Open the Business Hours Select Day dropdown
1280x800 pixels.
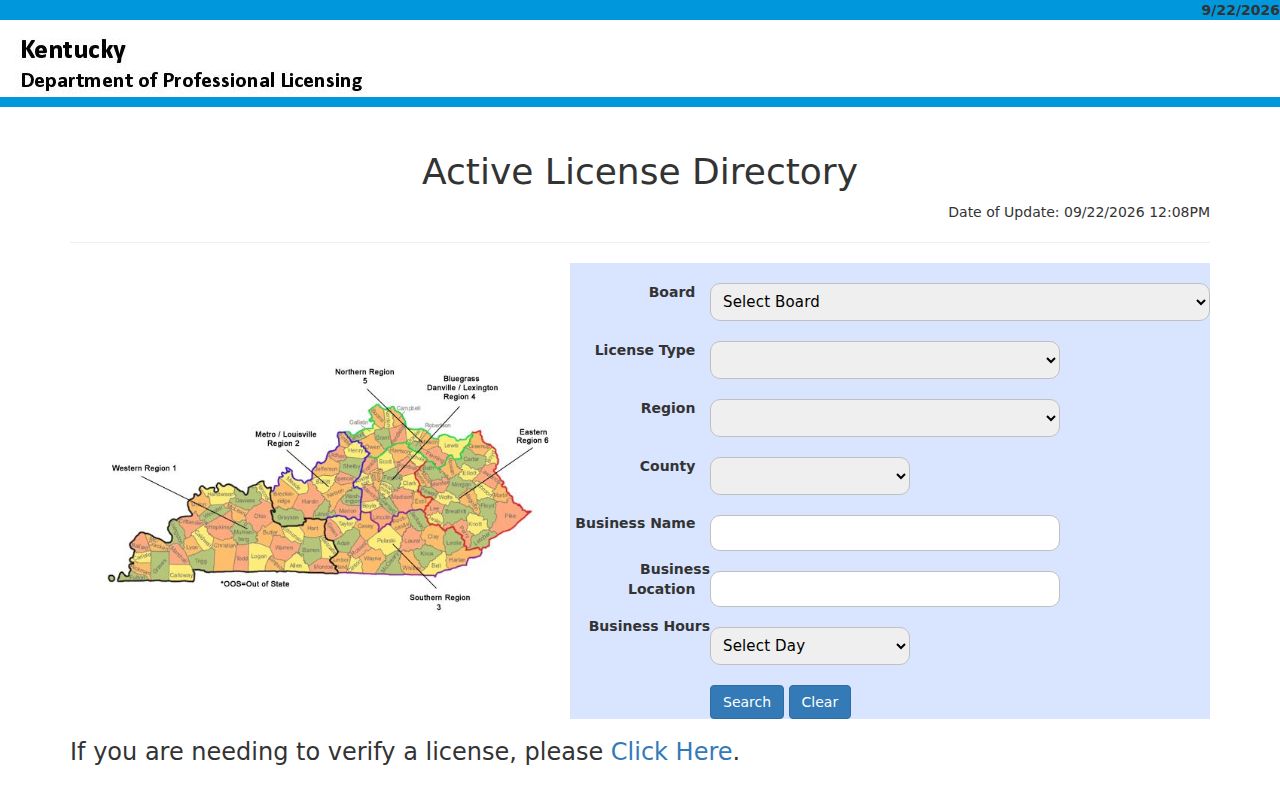click(x=809, y=646)
